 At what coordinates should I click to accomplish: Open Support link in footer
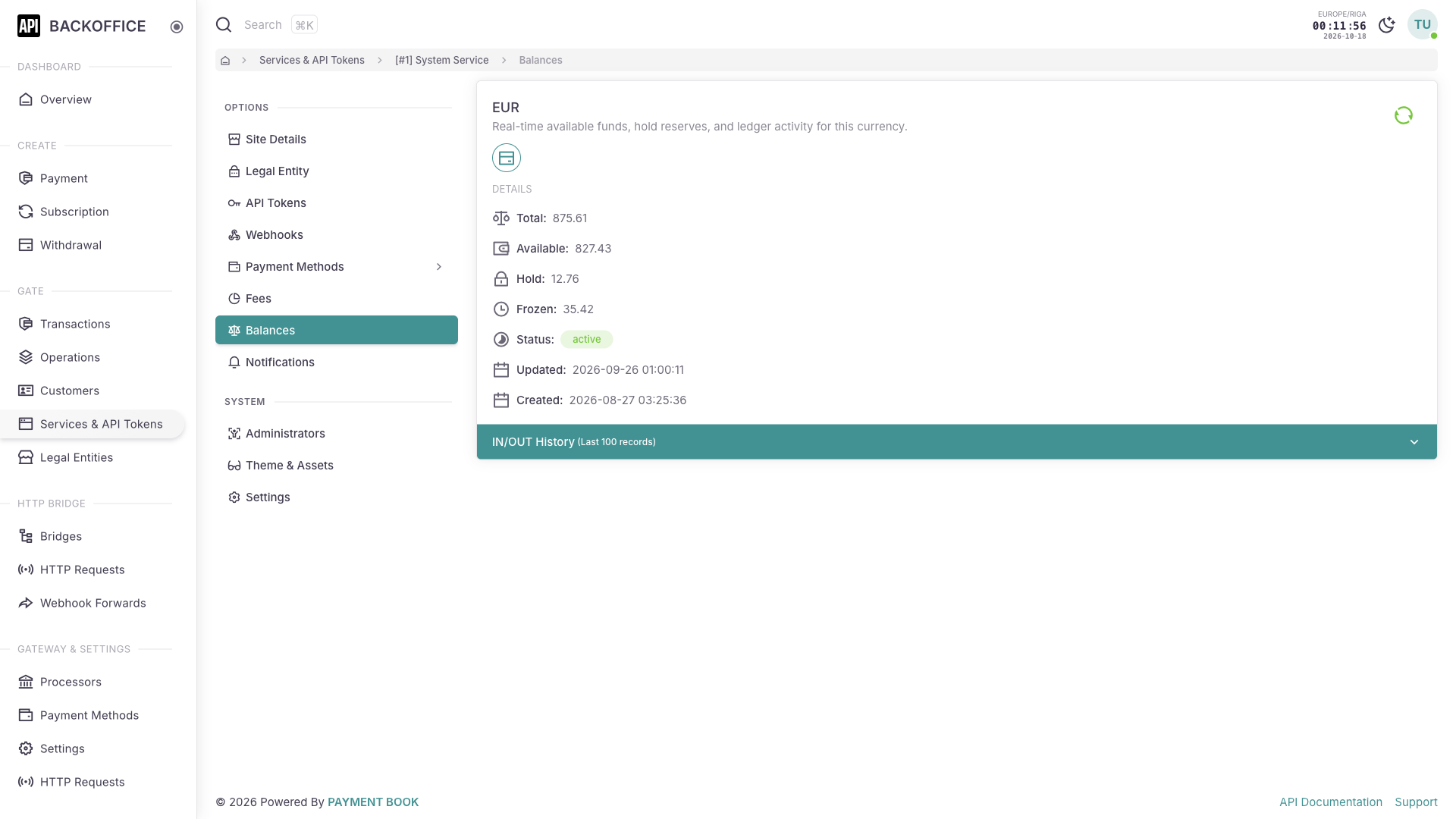pos(1416,802)
